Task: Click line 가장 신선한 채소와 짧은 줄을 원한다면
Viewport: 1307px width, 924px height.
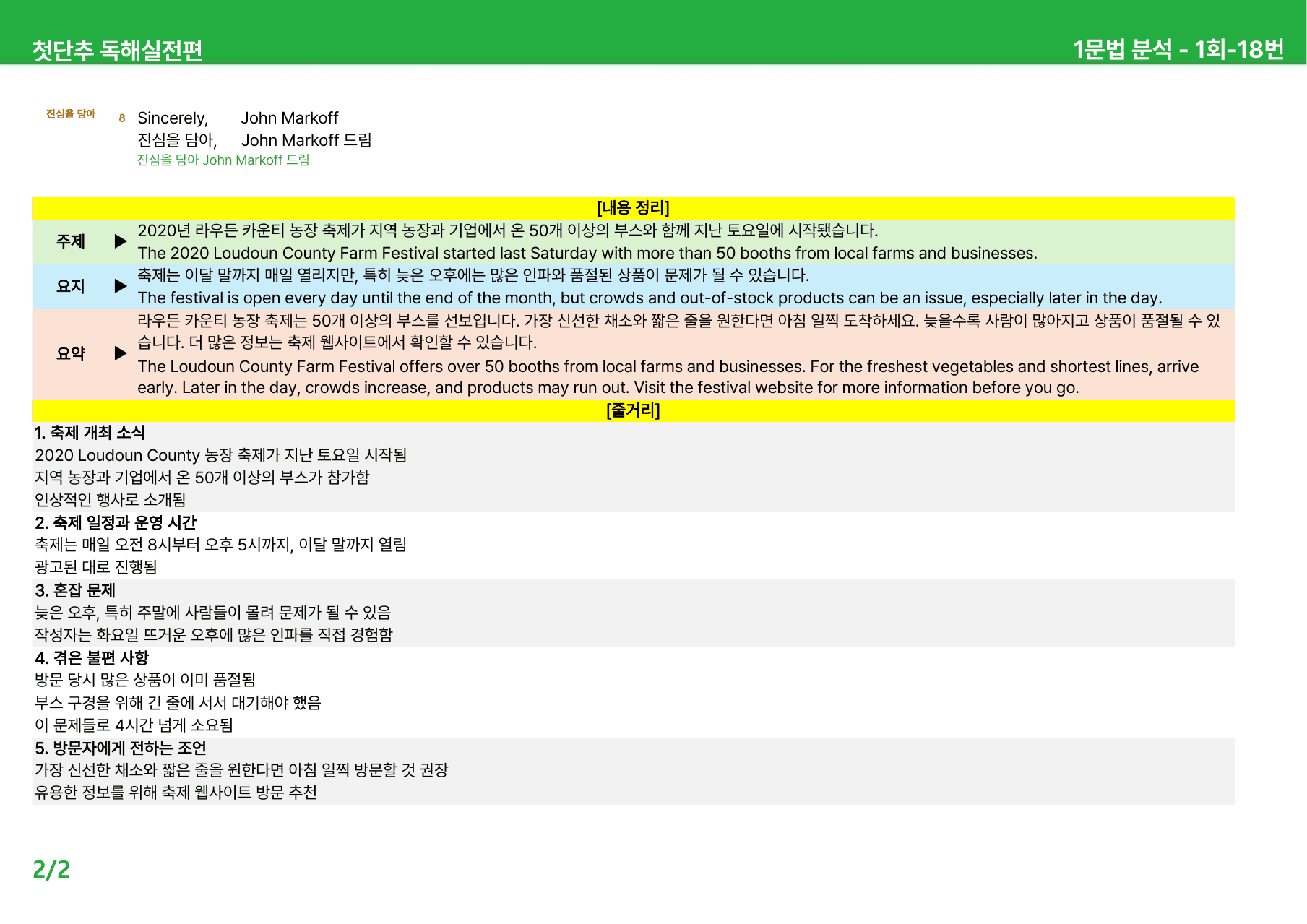Action: click(x=241, y=770)
